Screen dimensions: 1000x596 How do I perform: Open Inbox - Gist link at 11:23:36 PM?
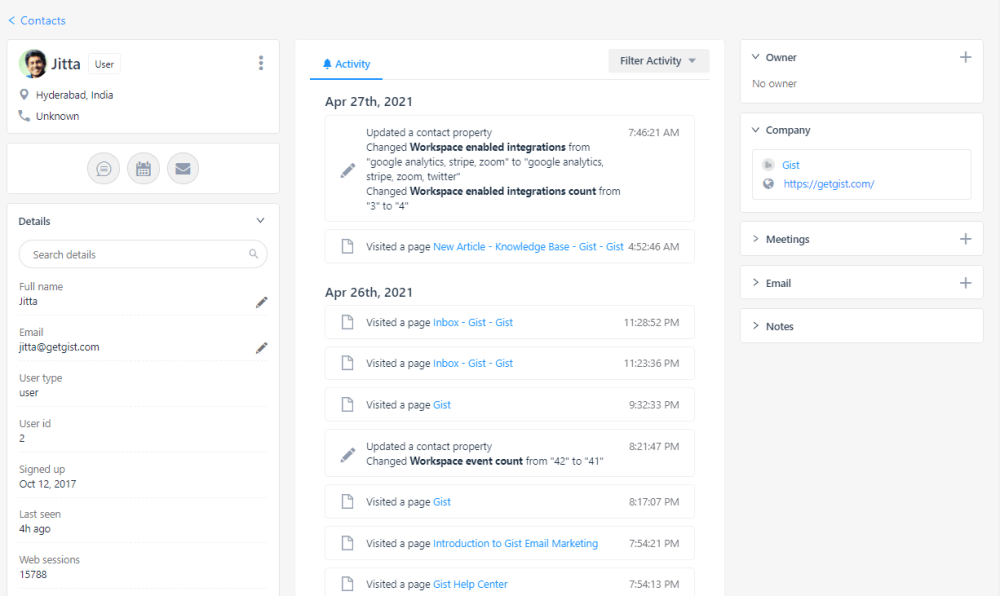473,363
